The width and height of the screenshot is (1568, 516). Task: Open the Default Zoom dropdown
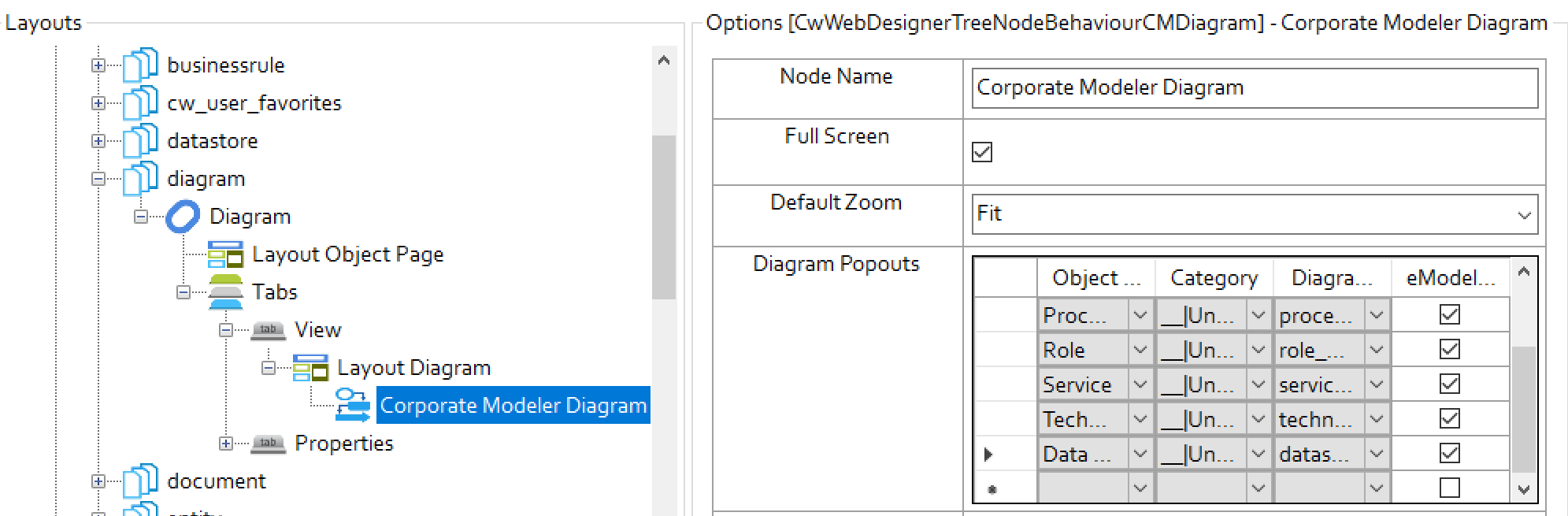pyautogui.click(x=1524, y=215)
